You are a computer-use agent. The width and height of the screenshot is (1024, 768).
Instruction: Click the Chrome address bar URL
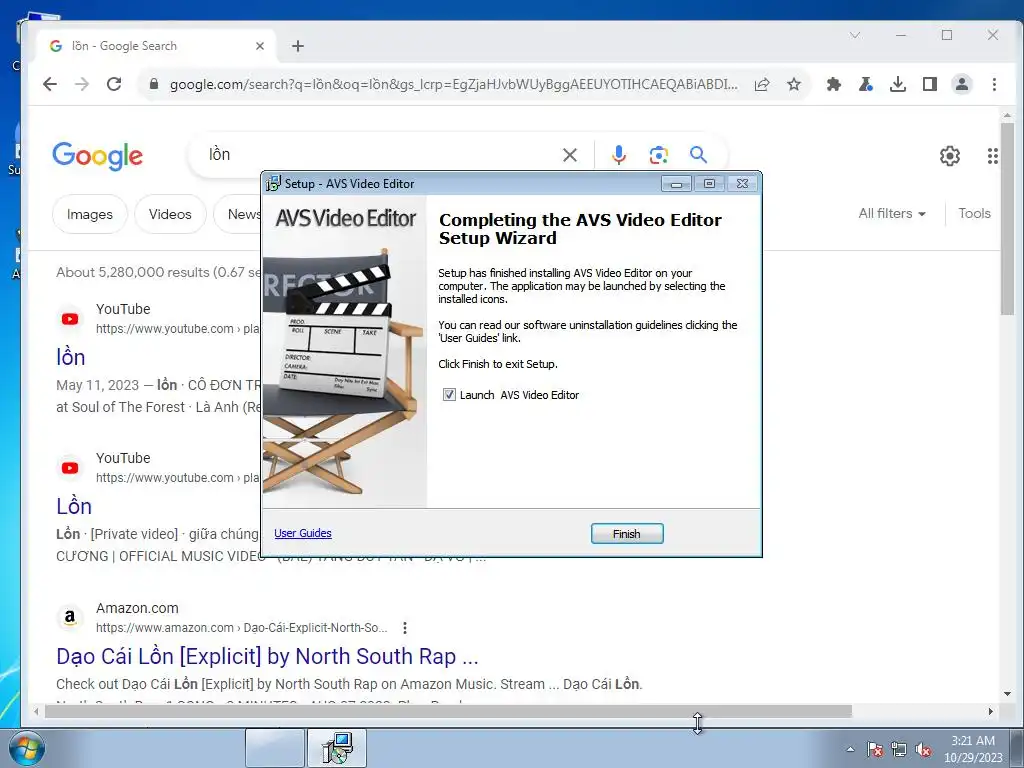point(454,84)
